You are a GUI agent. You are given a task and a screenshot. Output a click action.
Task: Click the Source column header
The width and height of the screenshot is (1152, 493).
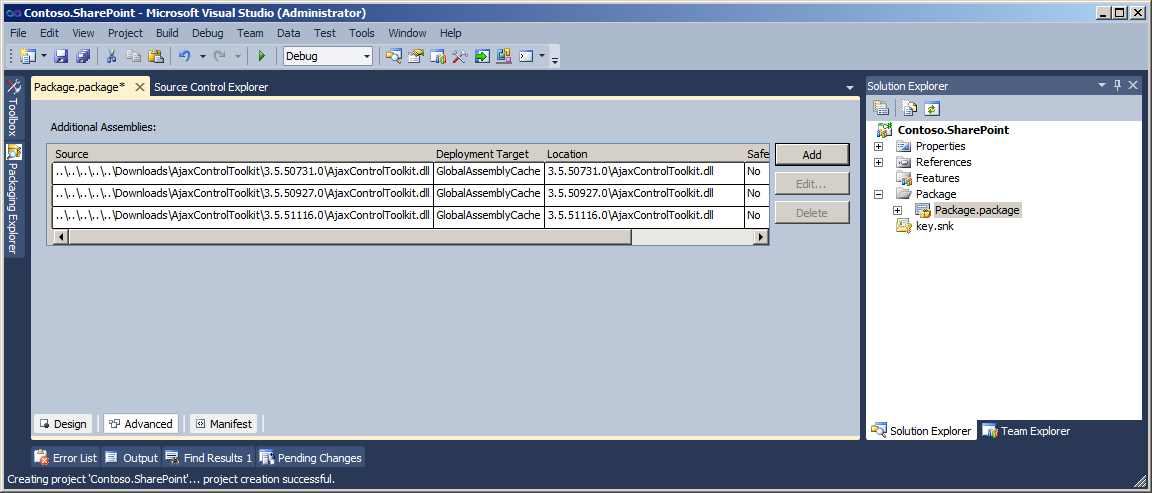pos(242,154)
